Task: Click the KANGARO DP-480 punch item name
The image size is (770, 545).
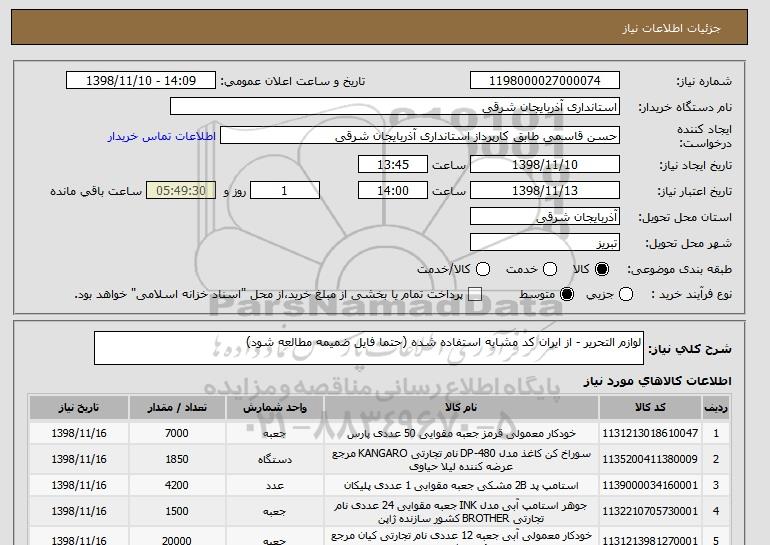Action: [x=461, y=460]
